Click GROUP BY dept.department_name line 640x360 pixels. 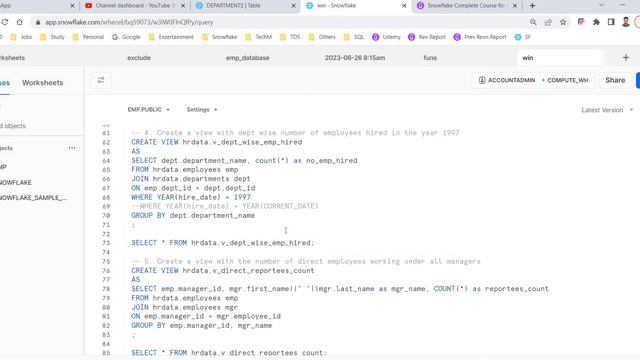[x=193, y=216]
